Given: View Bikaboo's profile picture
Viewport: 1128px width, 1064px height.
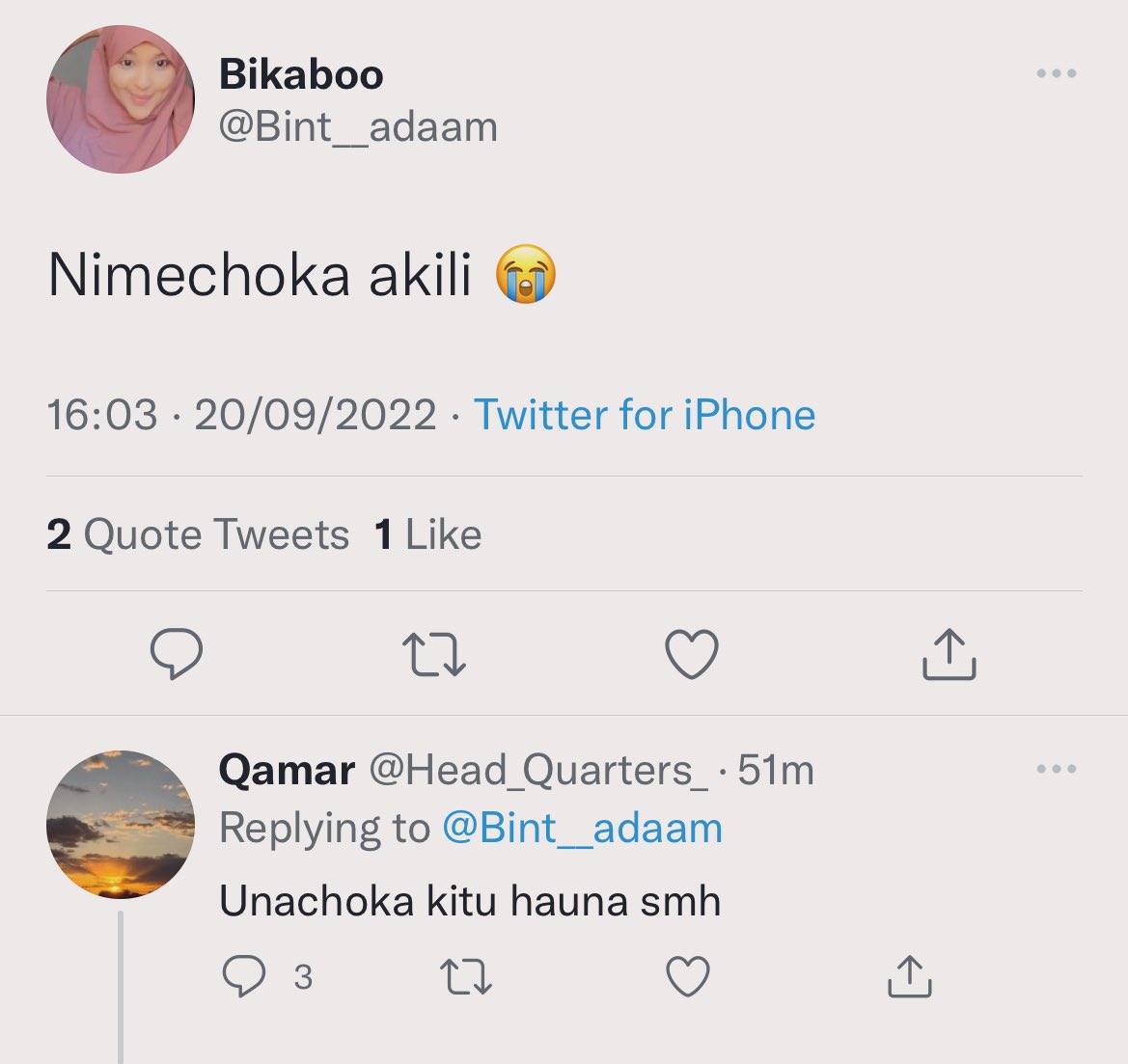Looking at the screenshot, I should pyautogui.click(x=121, y=99).
